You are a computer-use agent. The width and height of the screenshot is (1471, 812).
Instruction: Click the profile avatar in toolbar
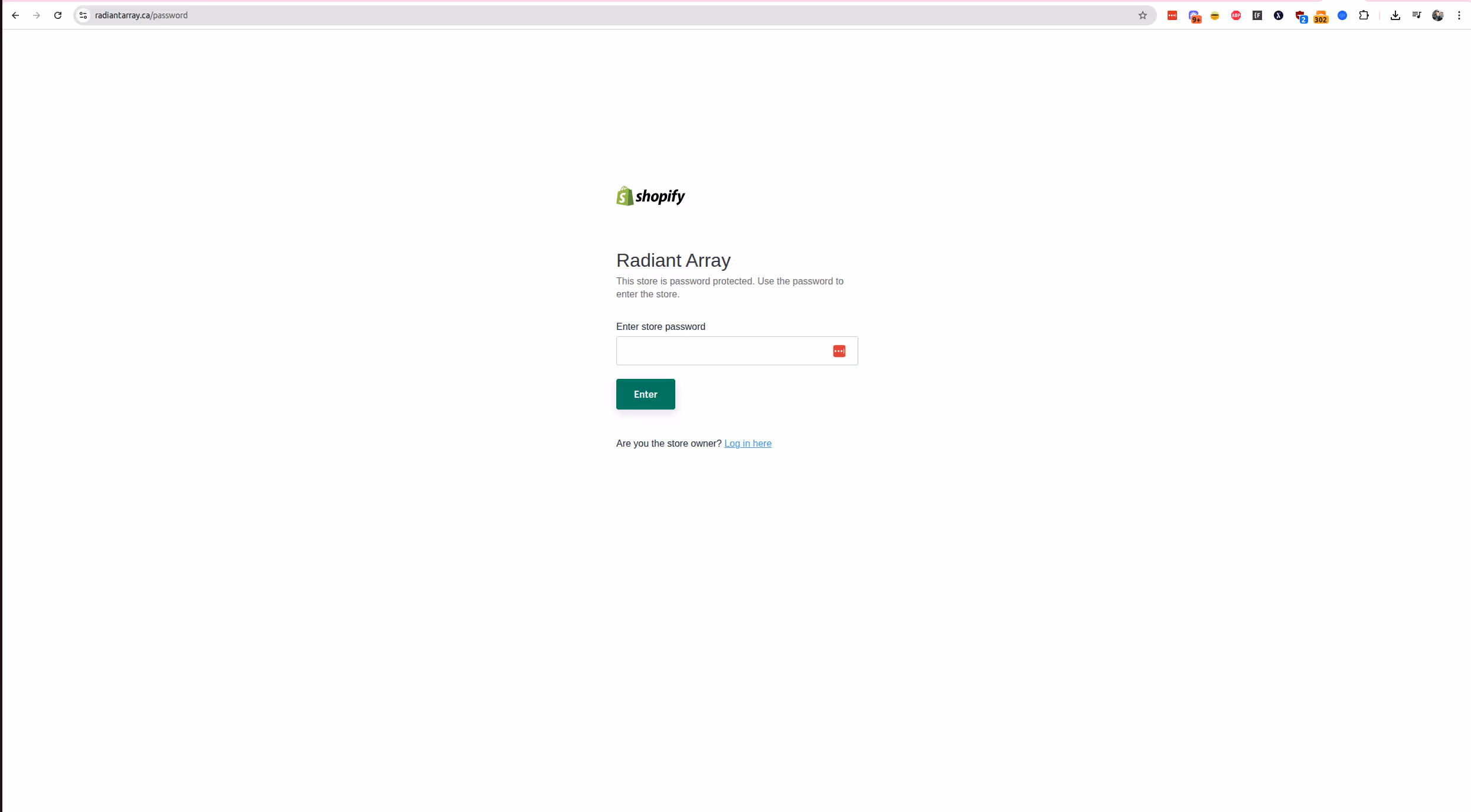[x=1438, y=15]
